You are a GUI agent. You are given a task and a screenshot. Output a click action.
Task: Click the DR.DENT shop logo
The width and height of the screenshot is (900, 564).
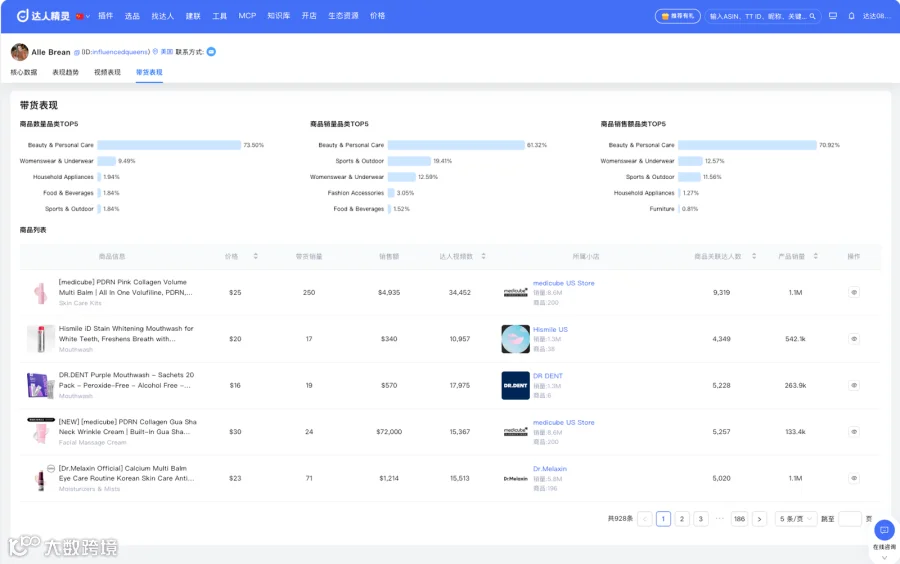pos(515,385)
